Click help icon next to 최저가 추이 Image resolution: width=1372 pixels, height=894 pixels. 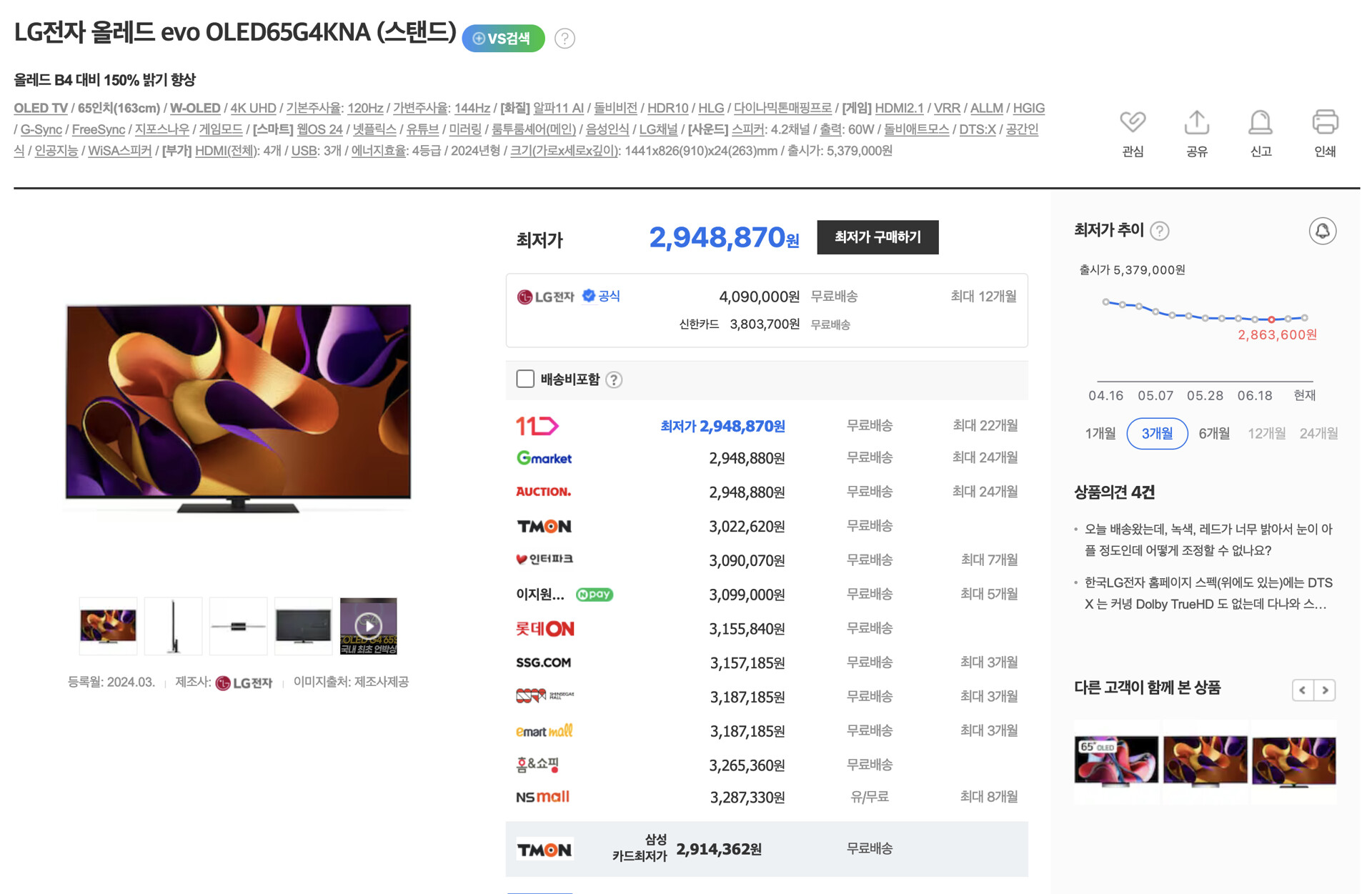point(1160,231)
